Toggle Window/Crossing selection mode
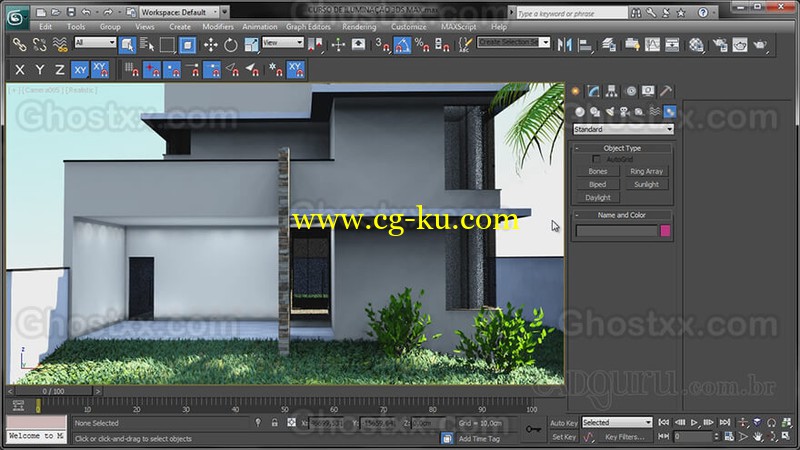The image size is (800, 450). click(x=187, y=45)
